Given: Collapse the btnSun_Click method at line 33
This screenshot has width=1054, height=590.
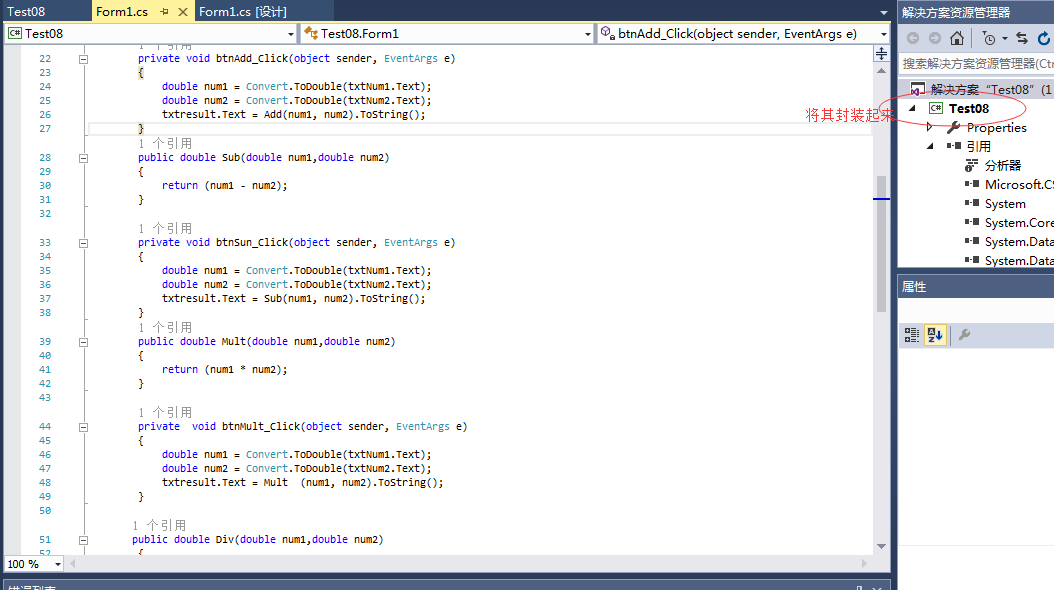Looking at the screenshot, I should 83,243.
